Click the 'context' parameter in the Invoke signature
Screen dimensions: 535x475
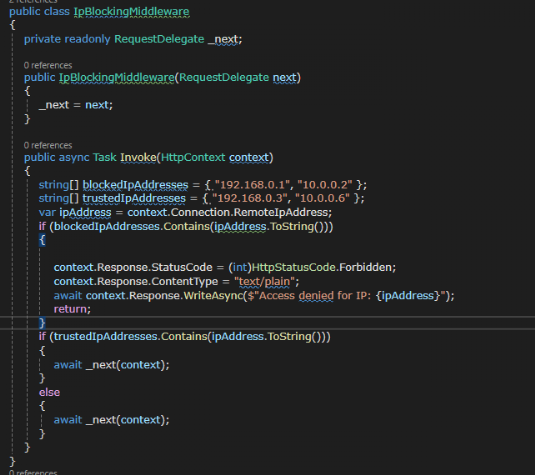(249, 157)
